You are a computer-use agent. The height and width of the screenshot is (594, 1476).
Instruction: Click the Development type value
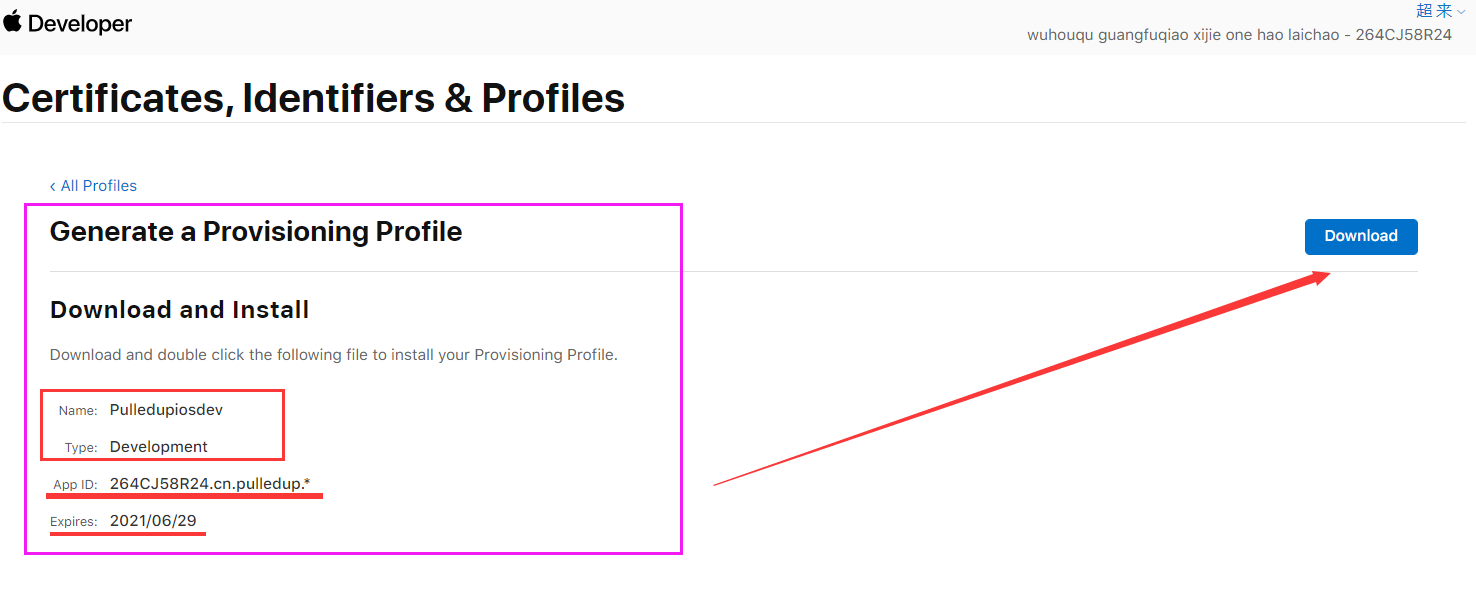click(159, 447)
